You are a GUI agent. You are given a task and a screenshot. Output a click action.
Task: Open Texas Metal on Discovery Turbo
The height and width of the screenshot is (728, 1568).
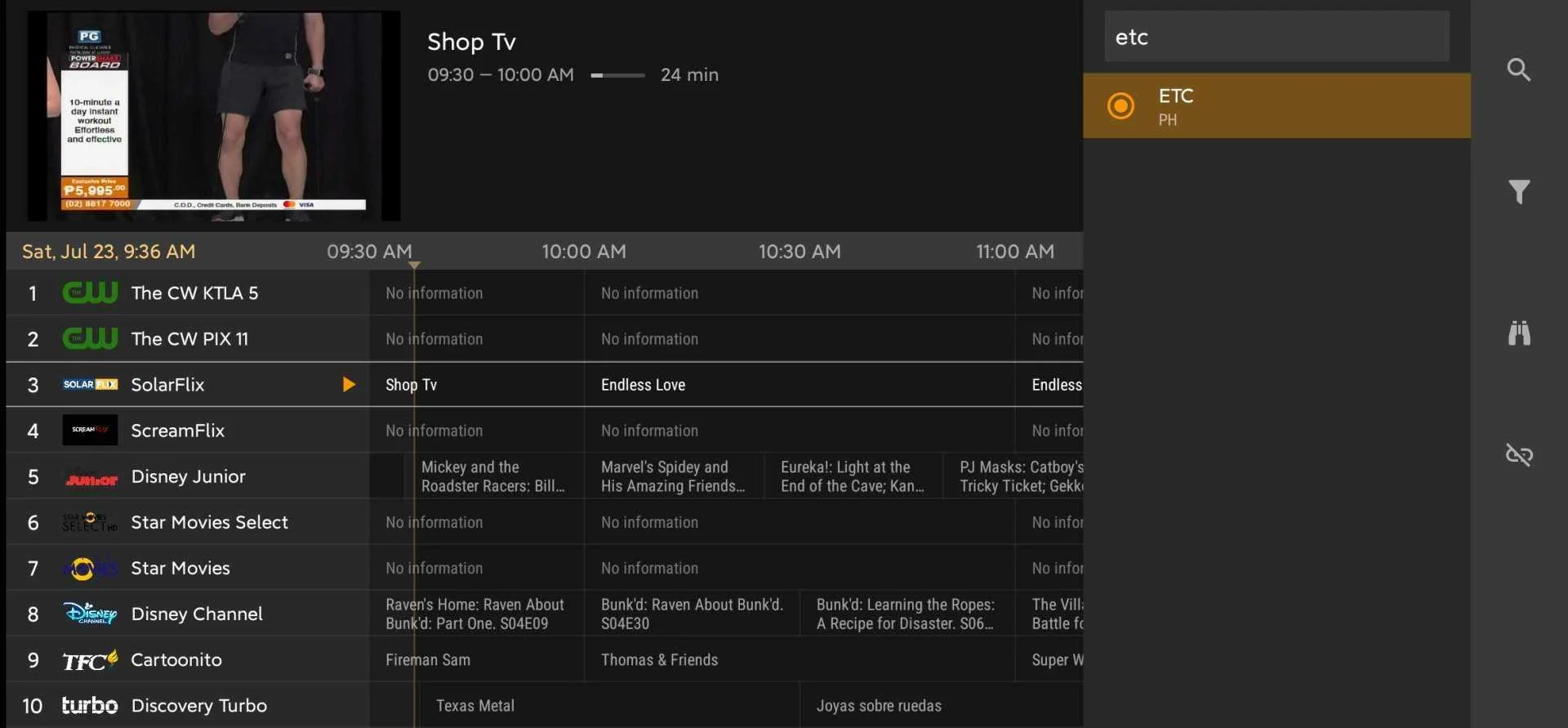click(609, 705)
